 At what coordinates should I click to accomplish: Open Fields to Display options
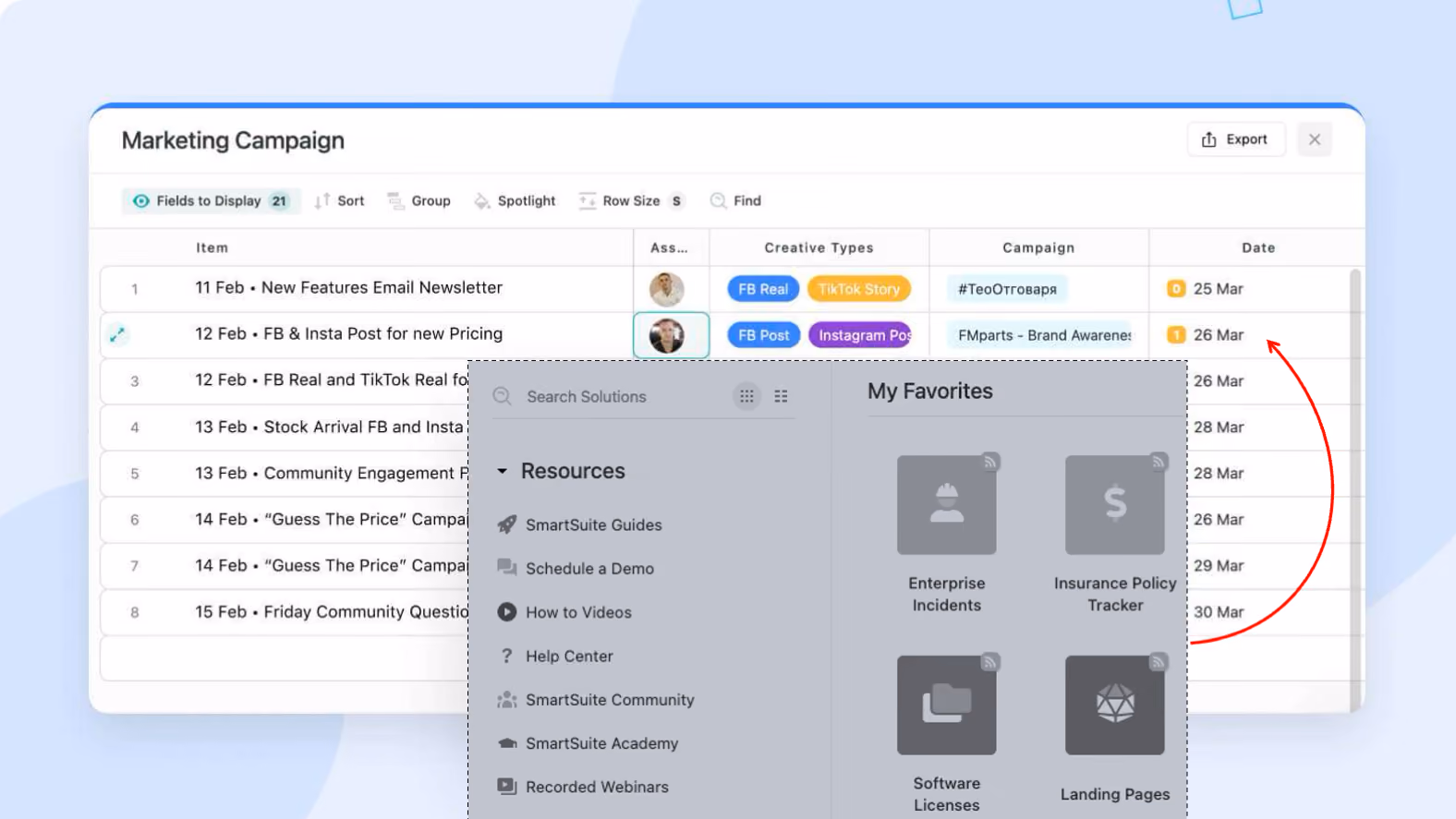(x=212, y=200)
